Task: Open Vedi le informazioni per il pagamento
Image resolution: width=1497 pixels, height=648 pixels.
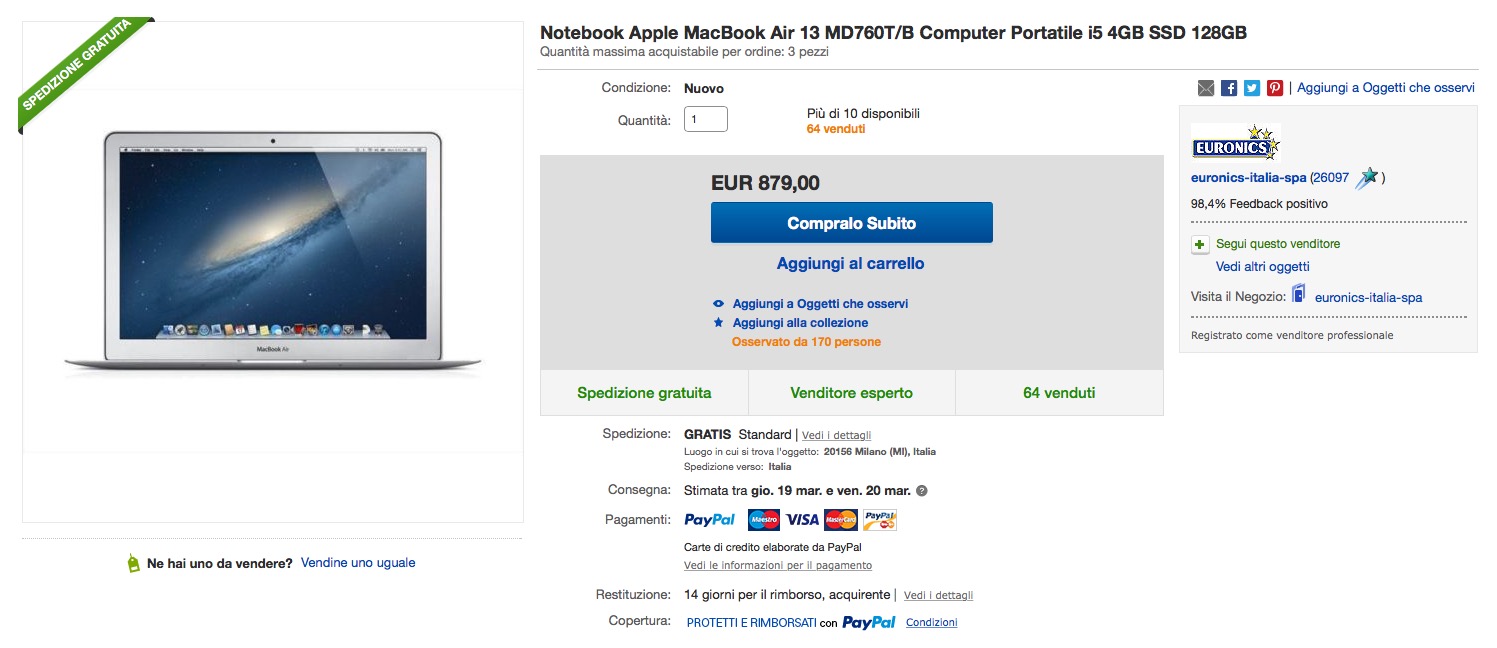Action: pyautogui.click(x=778, y=565)
